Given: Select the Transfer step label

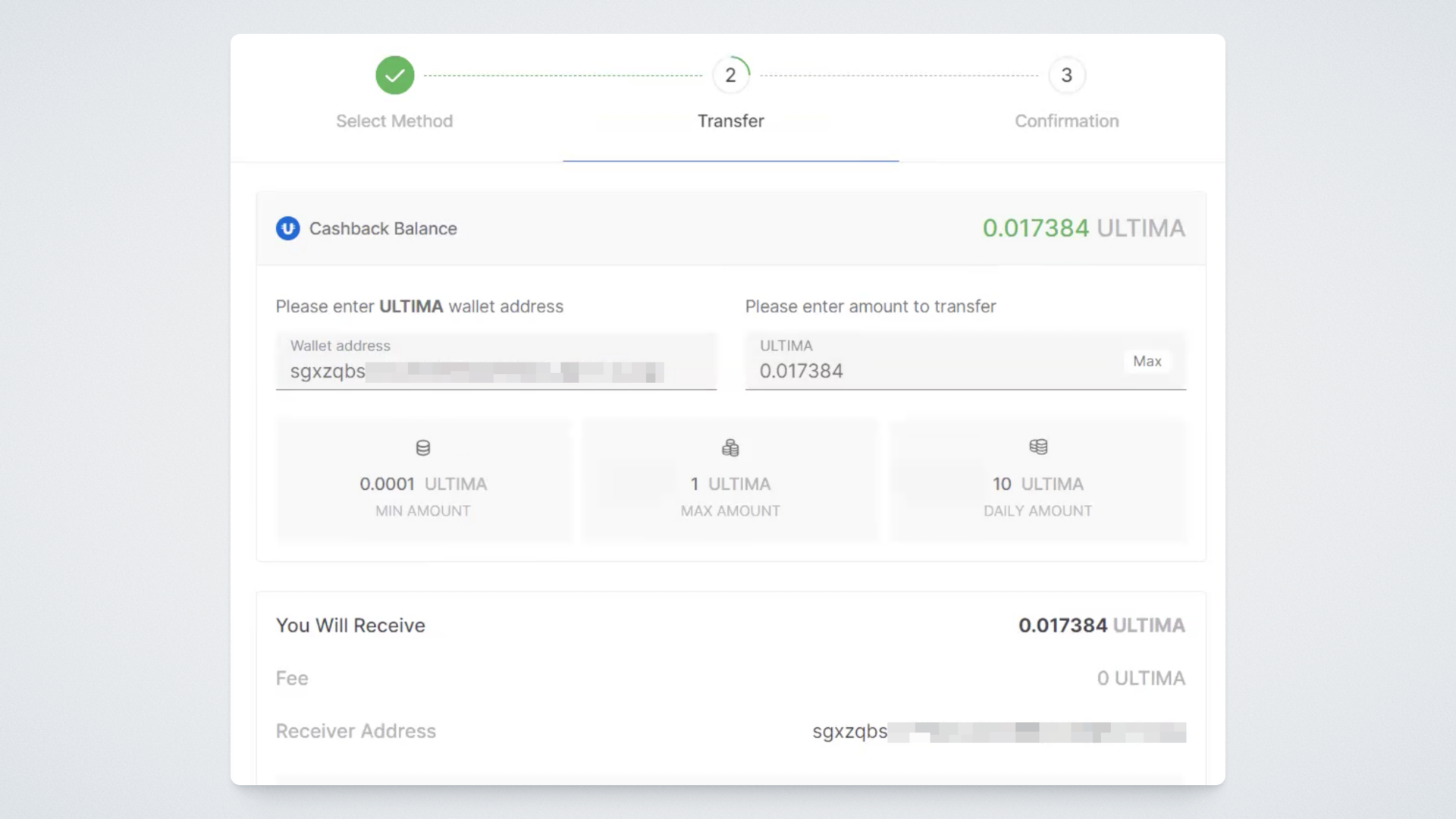Looking at the screenshot, I should point(730,121).
